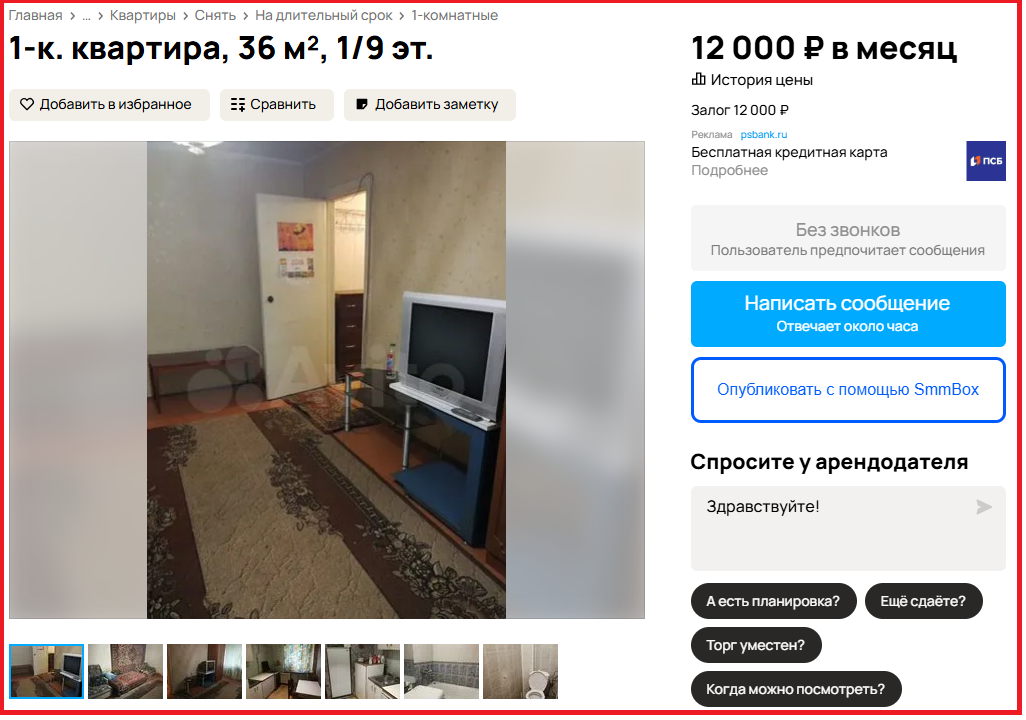1026x720 pixels.
Task: Click the send arrow in the message box
Action: click(x=983, y=507)
